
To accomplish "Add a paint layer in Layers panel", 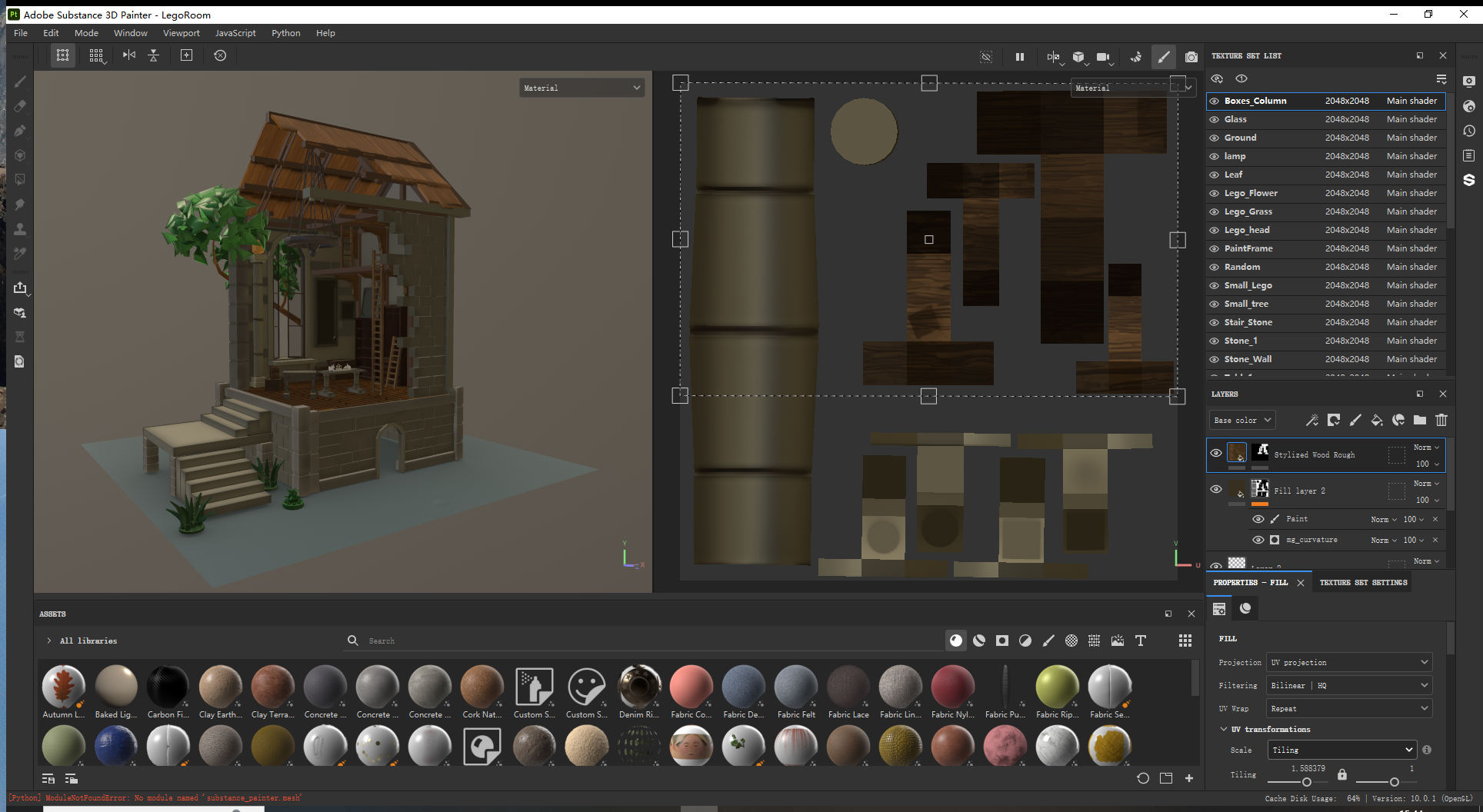I will pos(1355,420).
